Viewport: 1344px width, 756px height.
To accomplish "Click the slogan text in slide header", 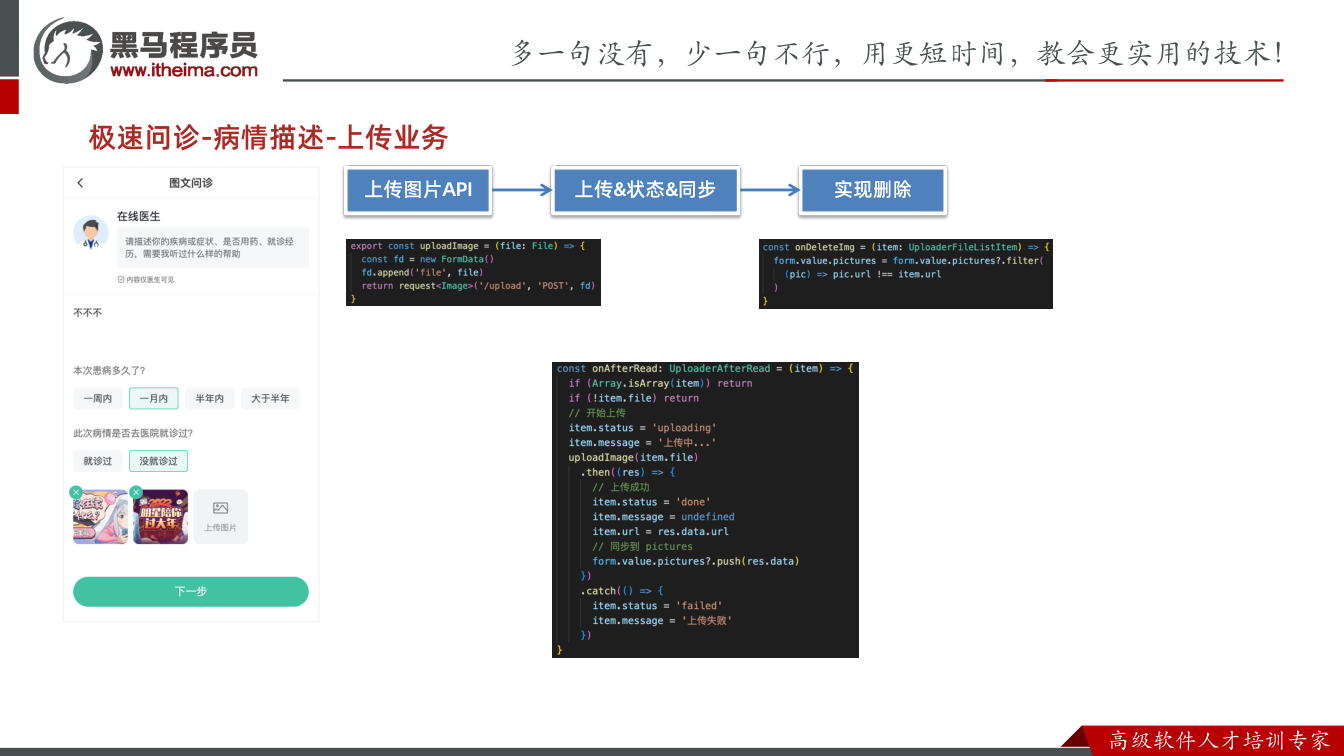I will pos(897,53).
